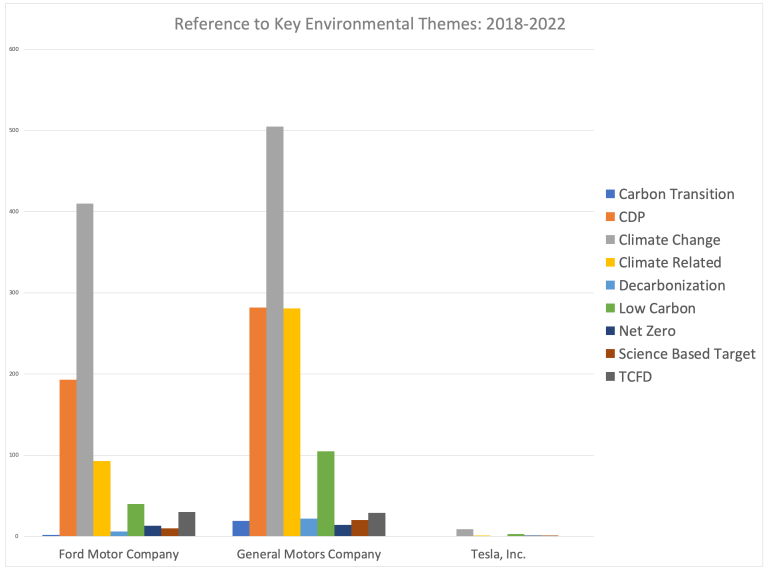768x571 pixels.
Task: Select General Motors' orange CDP bar
Action: (x=258, y=422)
